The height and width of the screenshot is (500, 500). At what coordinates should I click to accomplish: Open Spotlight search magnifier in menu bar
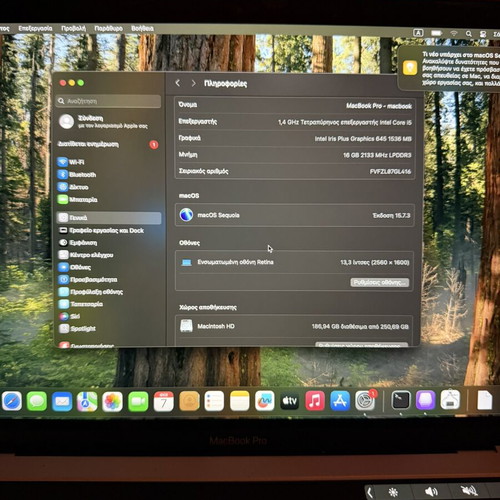coord(469,33)
